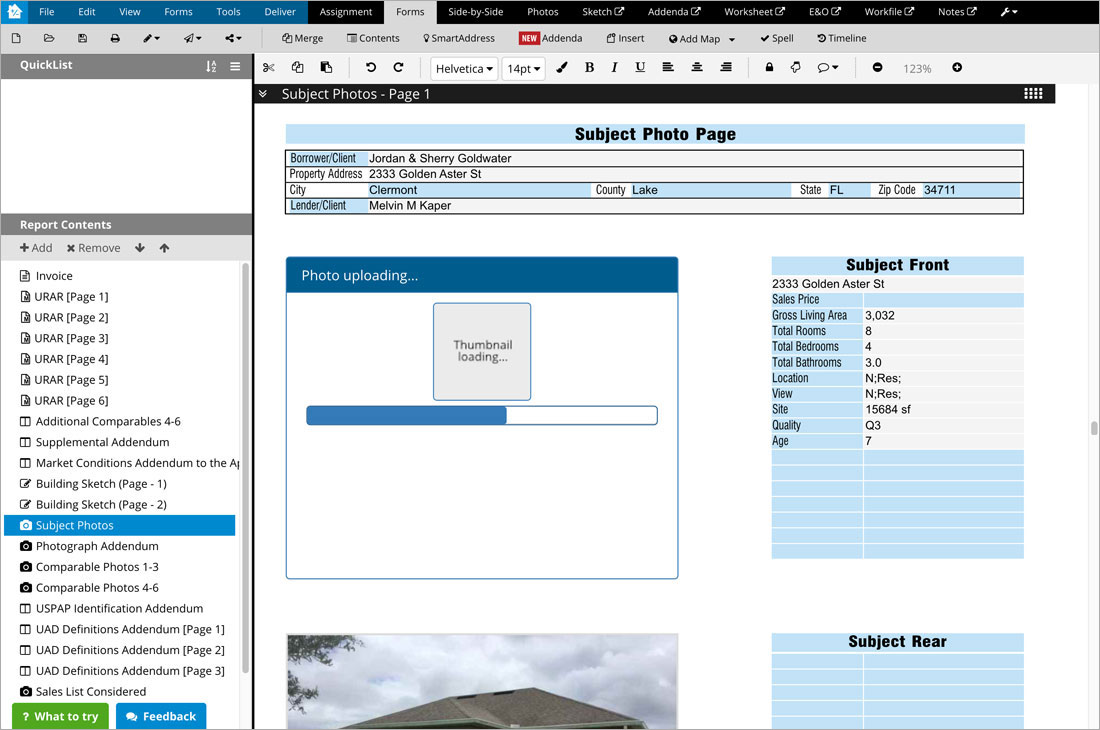Run the Spell check tool
Screen dimensions: 1100x730
pos(776,38)
